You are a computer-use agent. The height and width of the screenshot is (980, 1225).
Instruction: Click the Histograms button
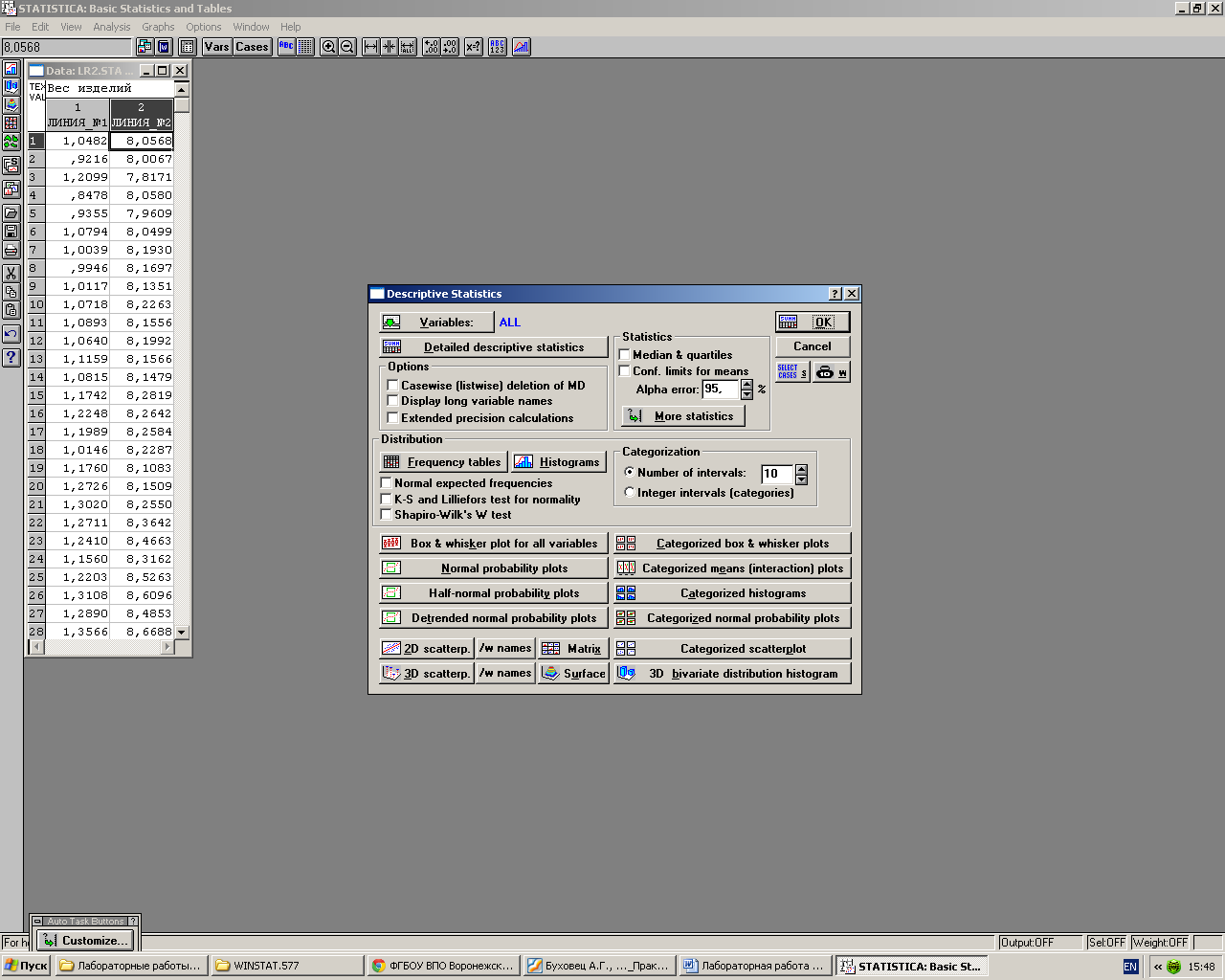coord(559,462)
